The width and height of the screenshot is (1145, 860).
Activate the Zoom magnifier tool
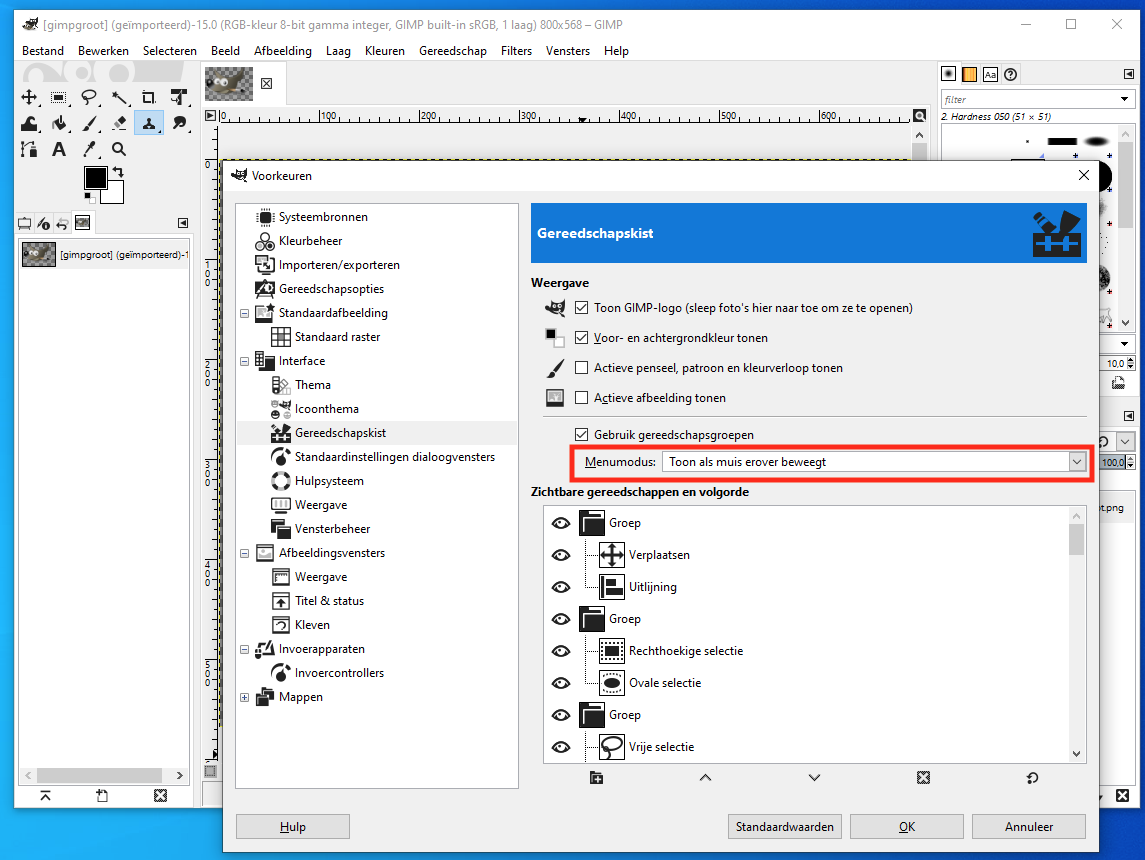119,149
